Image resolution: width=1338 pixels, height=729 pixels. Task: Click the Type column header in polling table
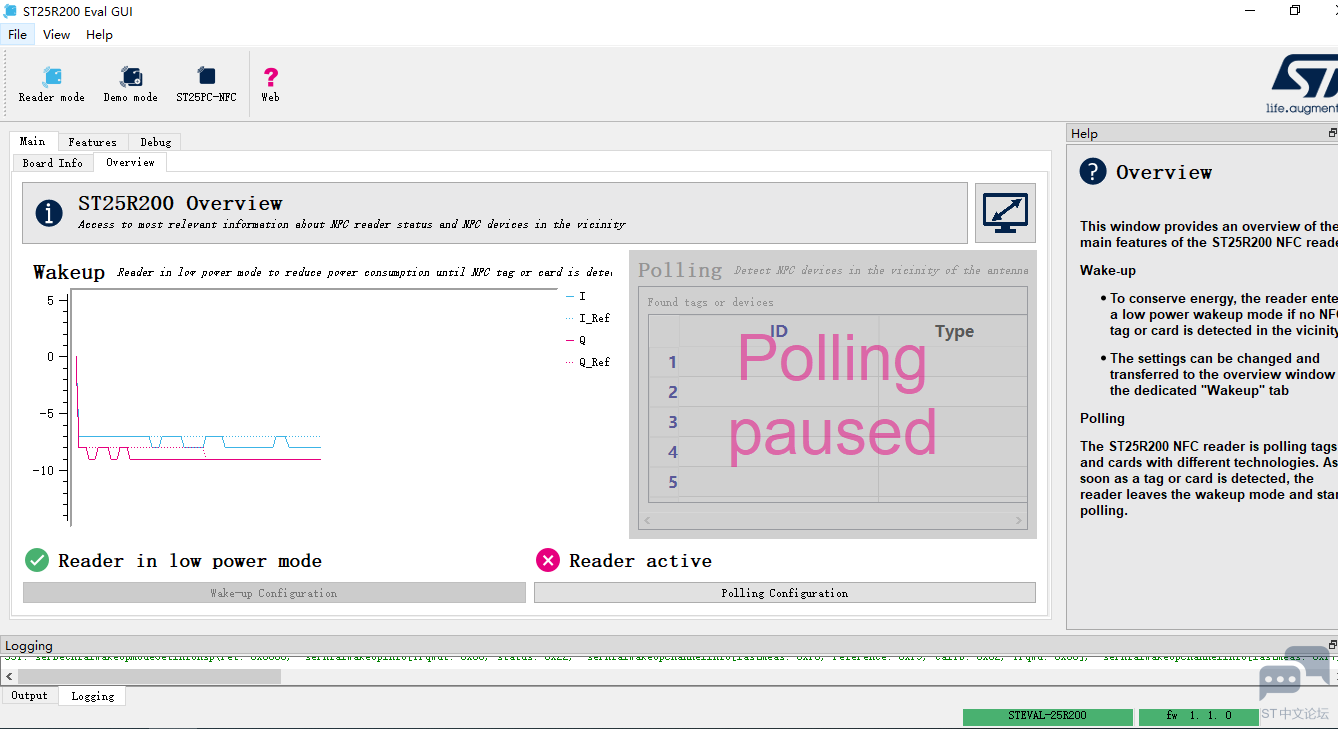click(x=954, y=331)
